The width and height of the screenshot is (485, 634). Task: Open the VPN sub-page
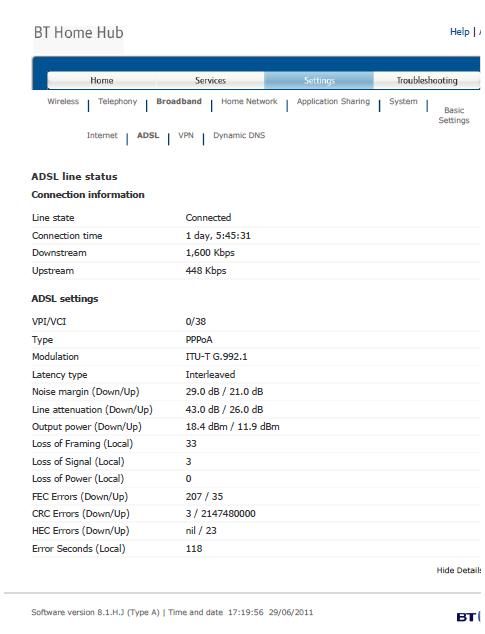coord(186,135)
